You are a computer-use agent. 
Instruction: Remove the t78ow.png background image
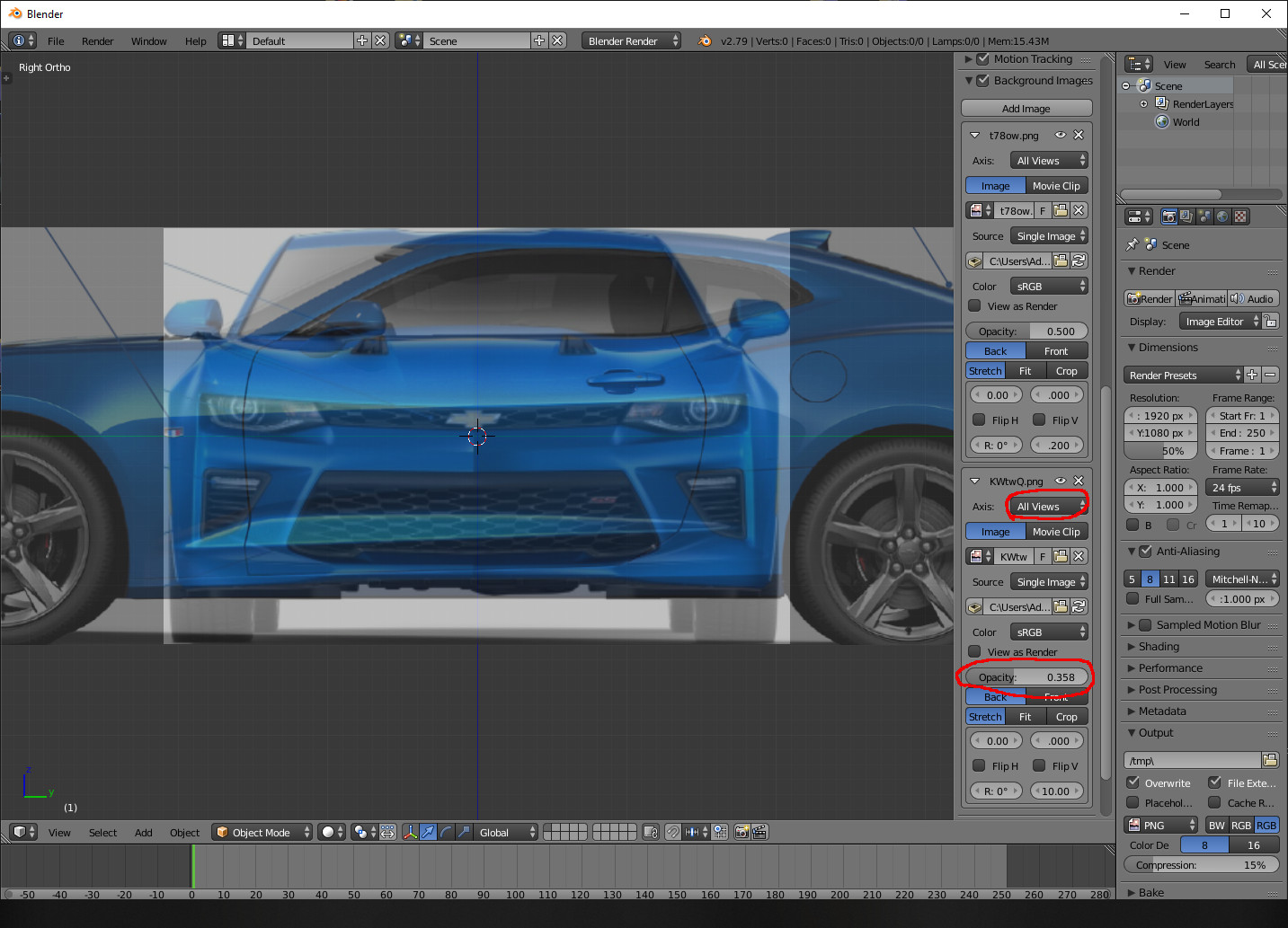click(1079, 135)
